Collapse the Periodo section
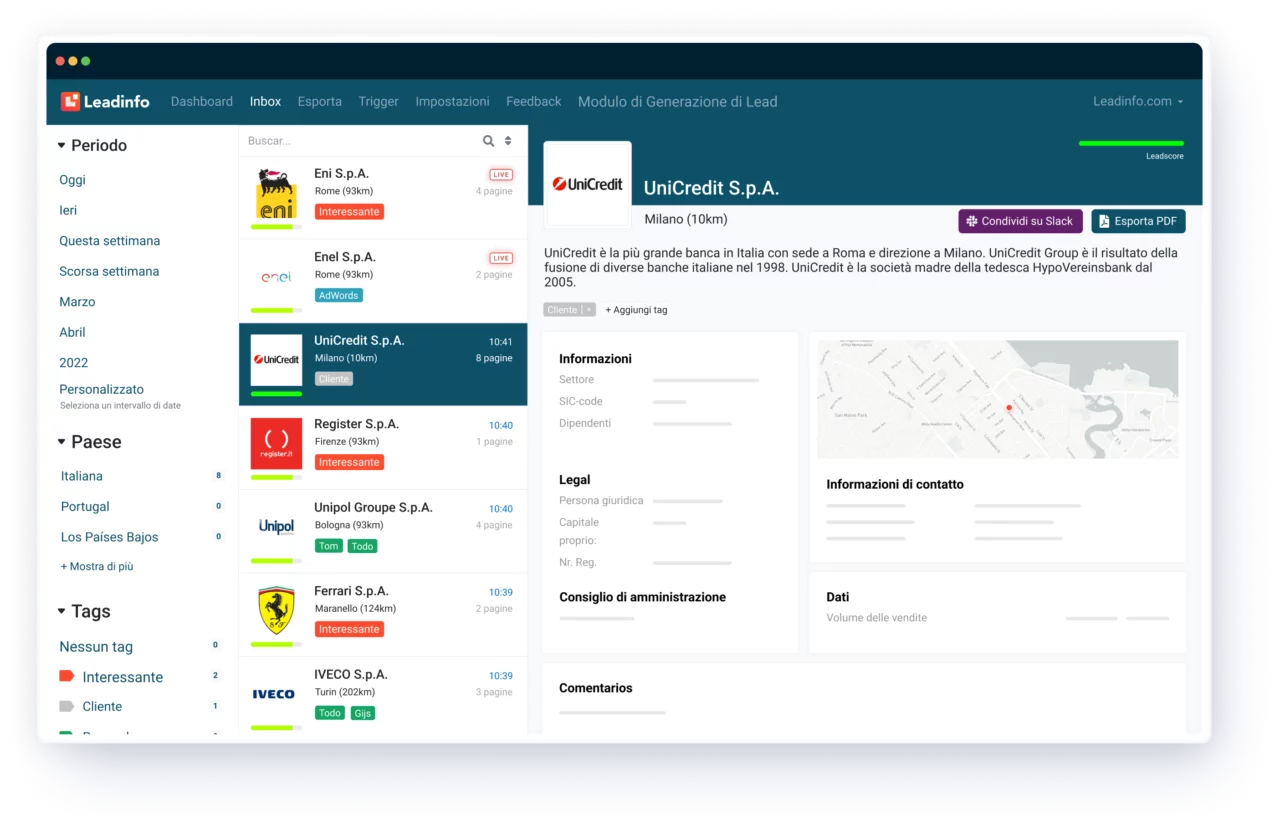Image resolution: width=1280 pixels, height=830 pixels. [x=62, y=146]
